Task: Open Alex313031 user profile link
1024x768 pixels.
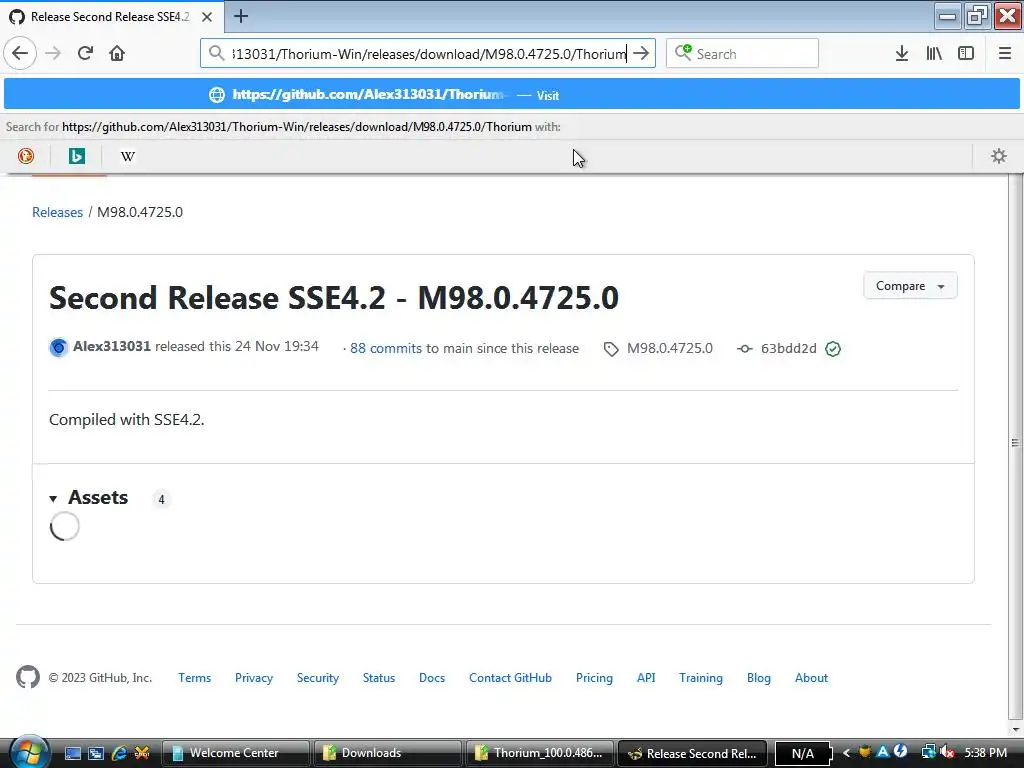Action: [112, 346]
